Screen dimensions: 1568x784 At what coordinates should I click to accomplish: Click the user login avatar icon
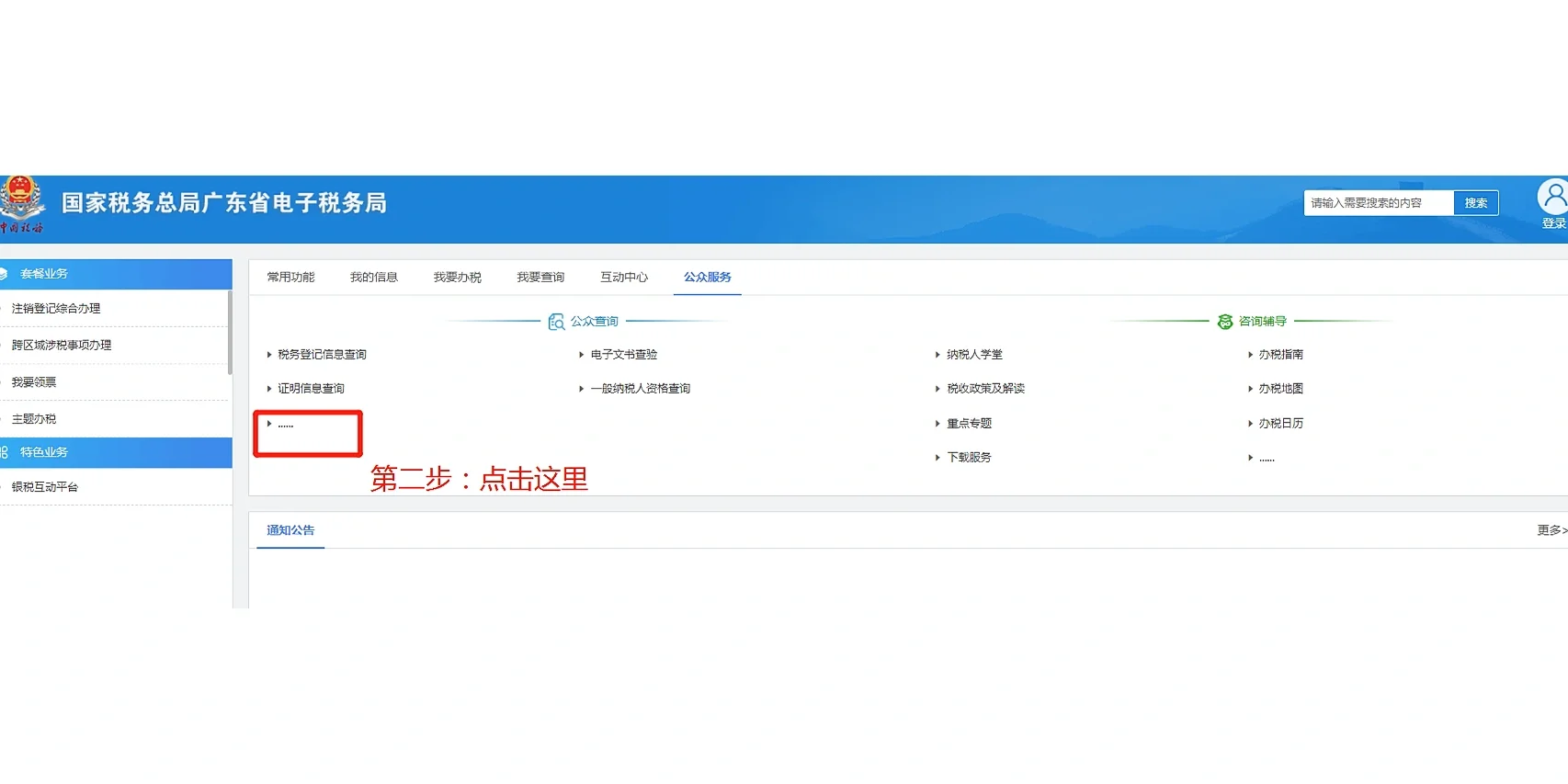[x=1554, y=197]
